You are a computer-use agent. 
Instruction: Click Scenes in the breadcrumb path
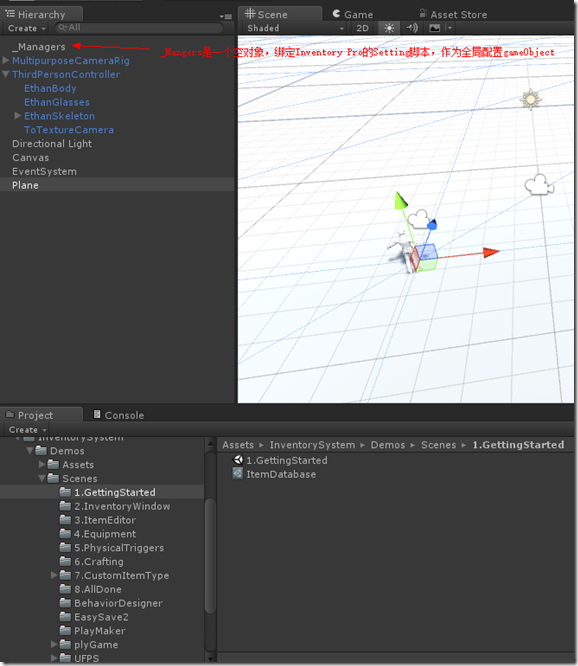[438, 445]
